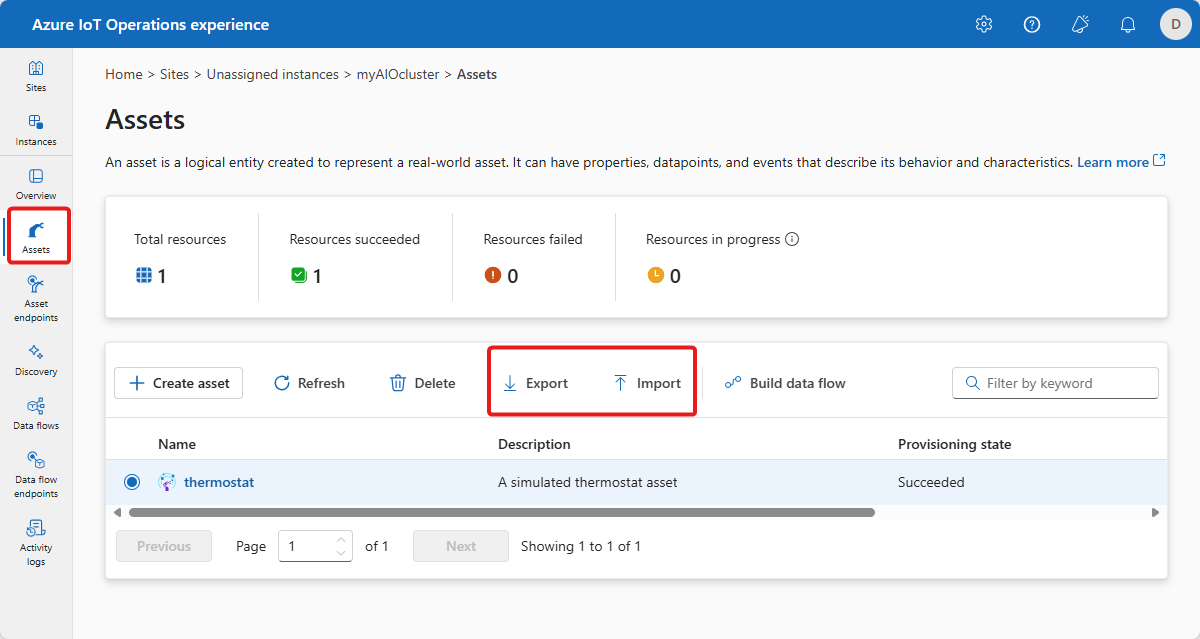Sort by the Name column header
1200x639 pixels.
pos(177,444)
